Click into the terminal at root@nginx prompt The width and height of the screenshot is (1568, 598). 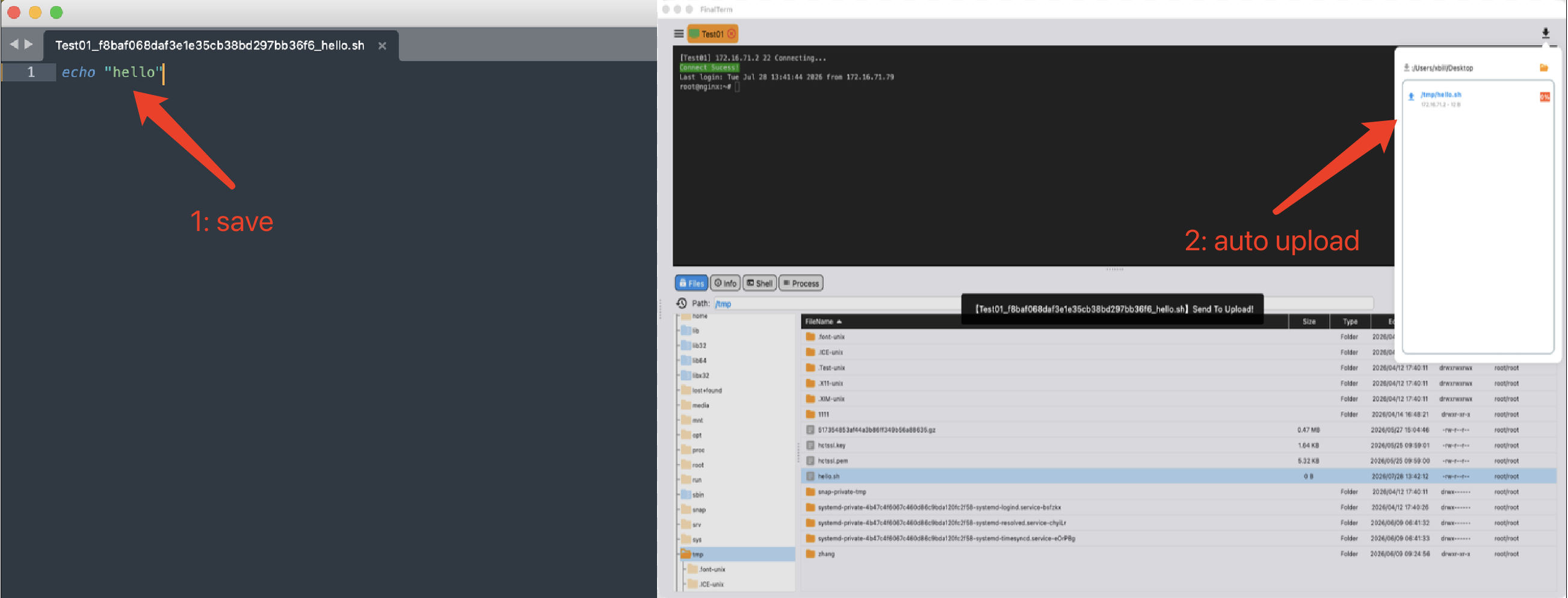click(737, 87)
